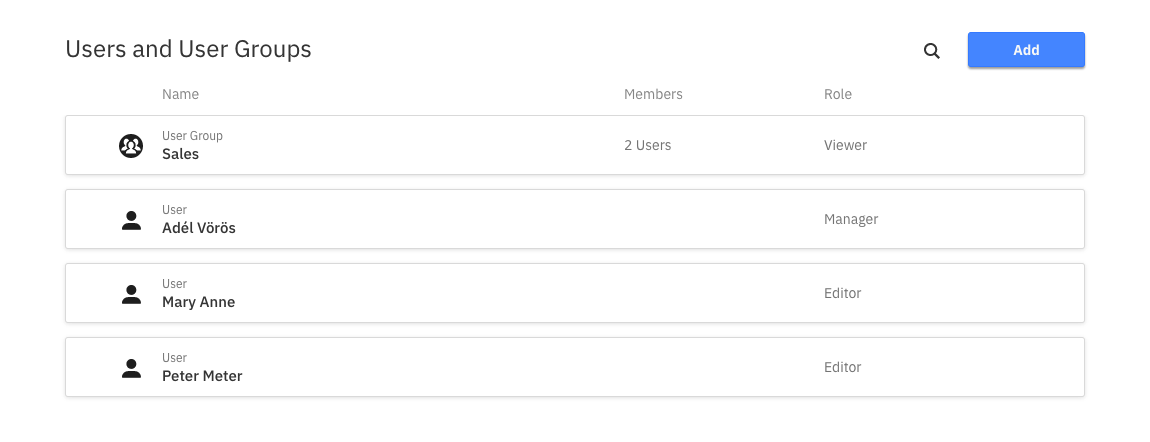Click the 2 Users member count
1150x442 pixels.
coord(647,145)
